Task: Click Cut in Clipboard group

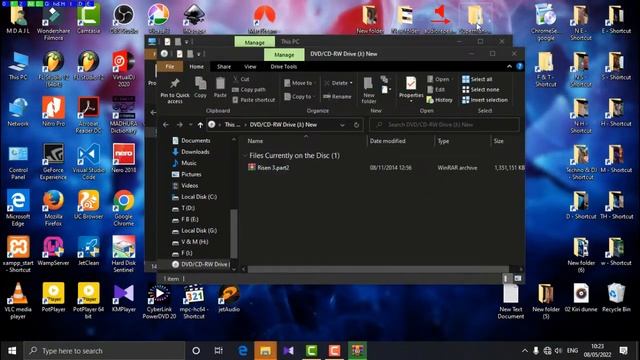Action: click(241, 79)
